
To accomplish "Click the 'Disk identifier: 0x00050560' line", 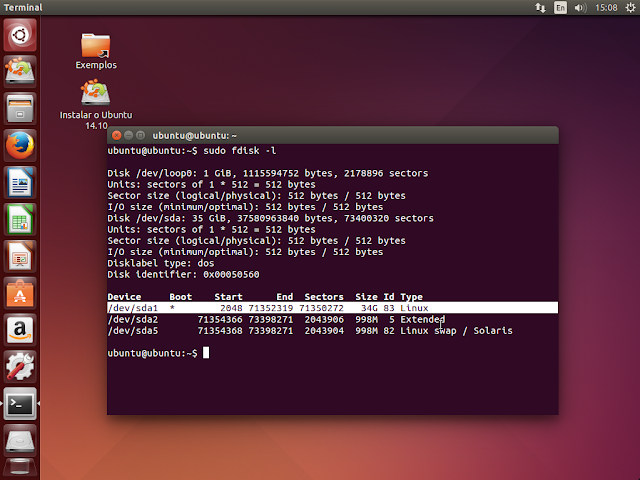I will (x=183, y=274).
